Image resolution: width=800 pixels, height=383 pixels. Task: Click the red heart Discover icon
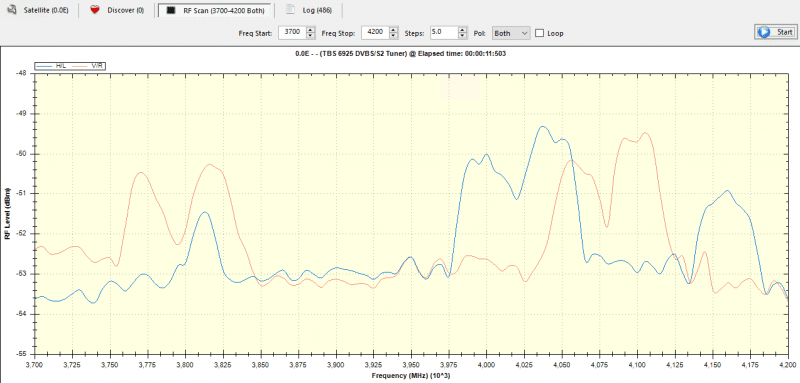click(94, 10)
